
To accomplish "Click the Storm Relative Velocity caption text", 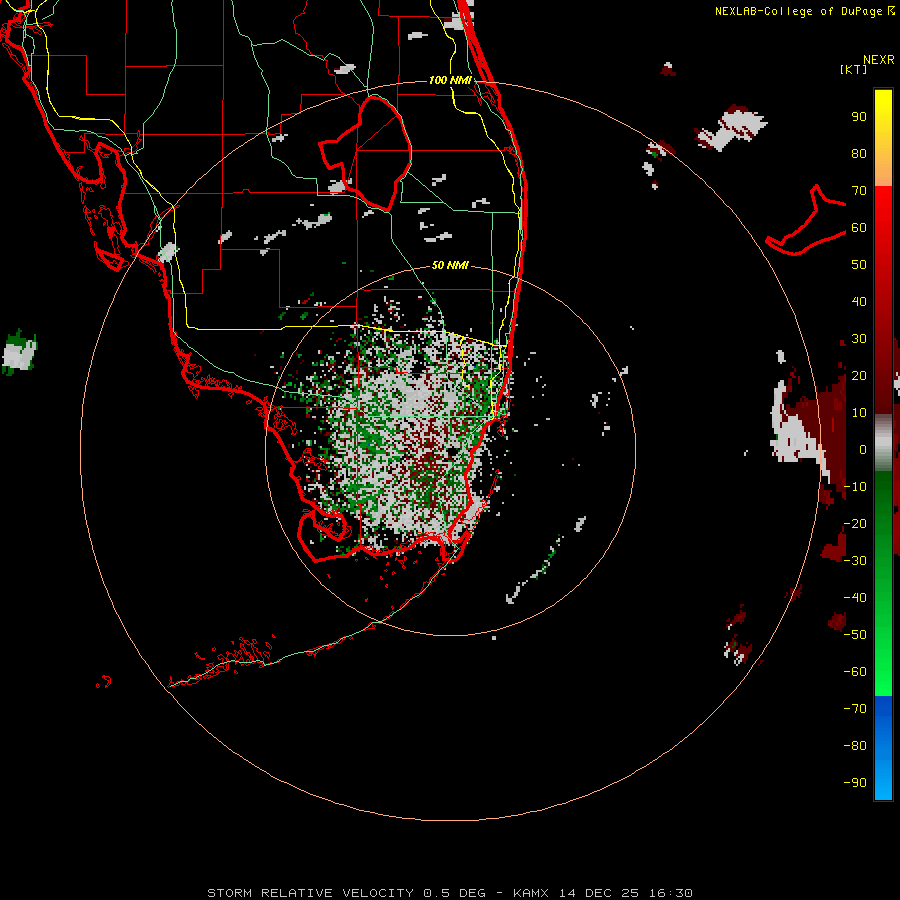I will 449,893.
